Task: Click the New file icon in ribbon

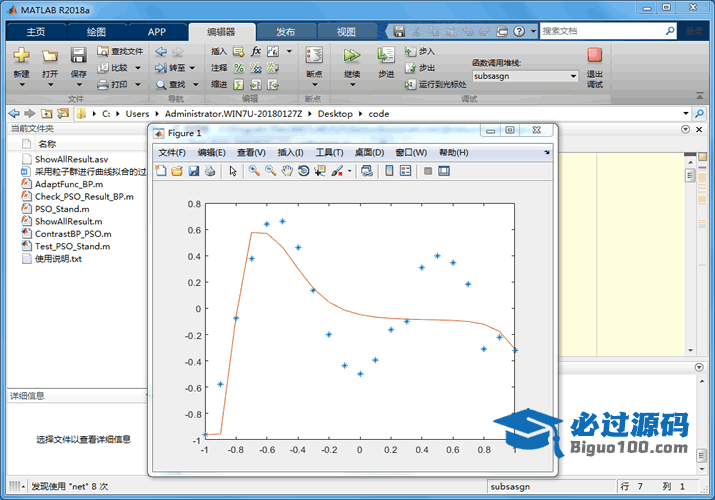Action: click(21, 56)
